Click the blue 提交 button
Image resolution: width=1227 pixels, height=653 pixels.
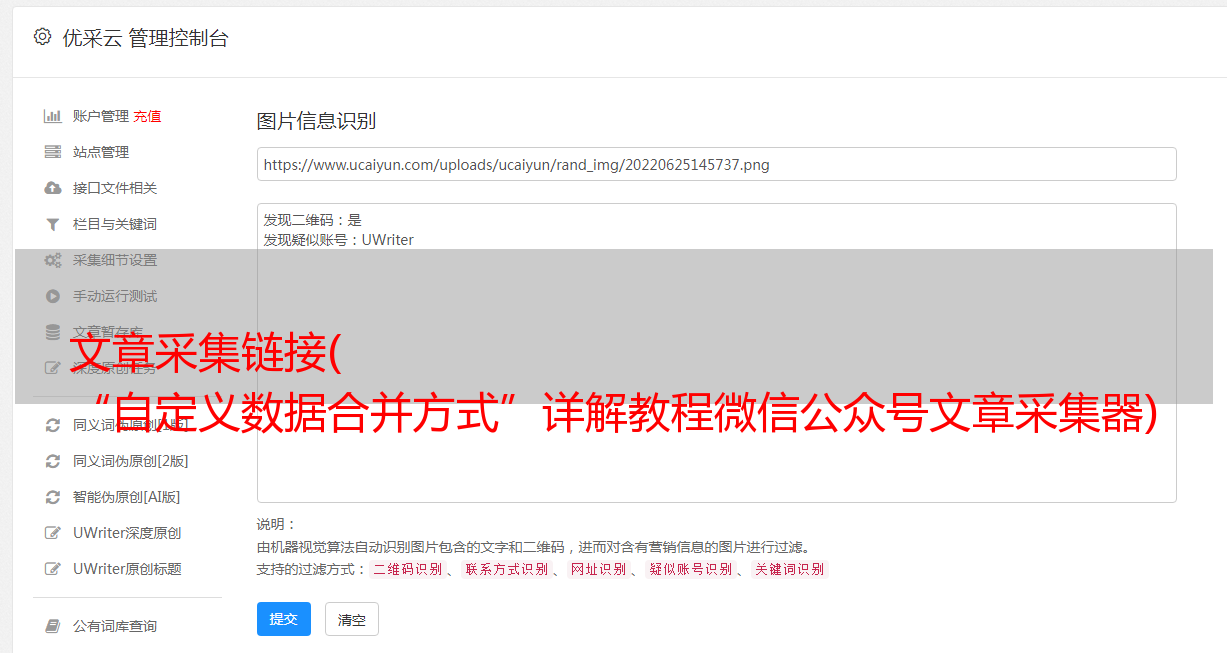(x=284, y=619)
